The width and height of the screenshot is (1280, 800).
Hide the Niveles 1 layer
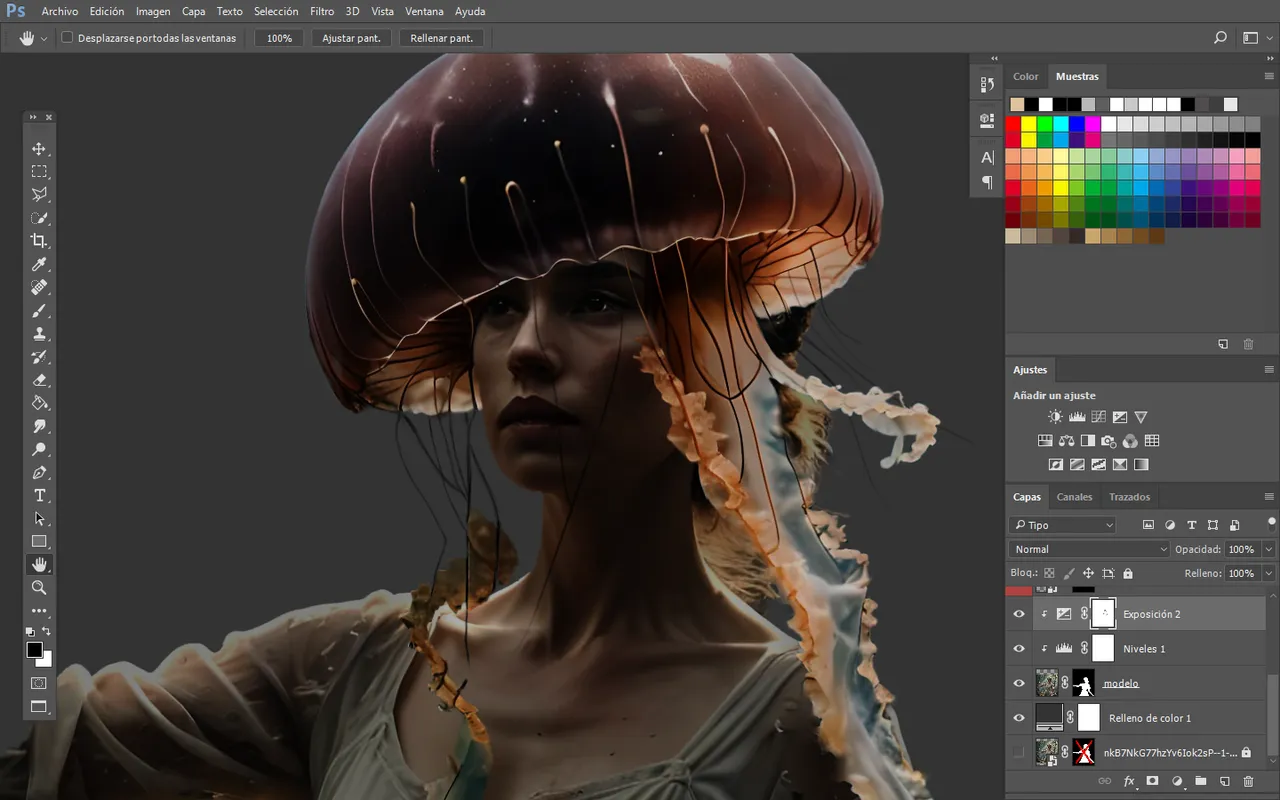coord(1019,649)
